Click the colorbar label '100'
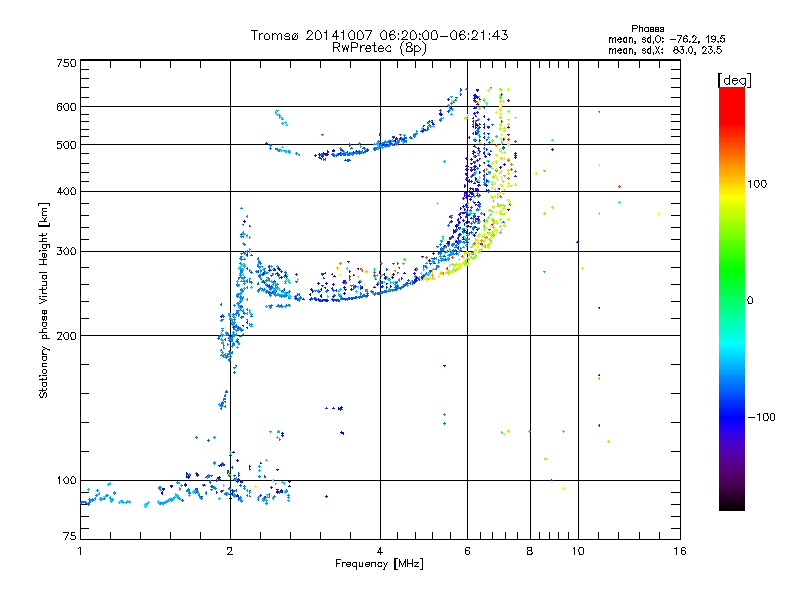The width and height of the screenshot is (800, 600). [757, 184]
